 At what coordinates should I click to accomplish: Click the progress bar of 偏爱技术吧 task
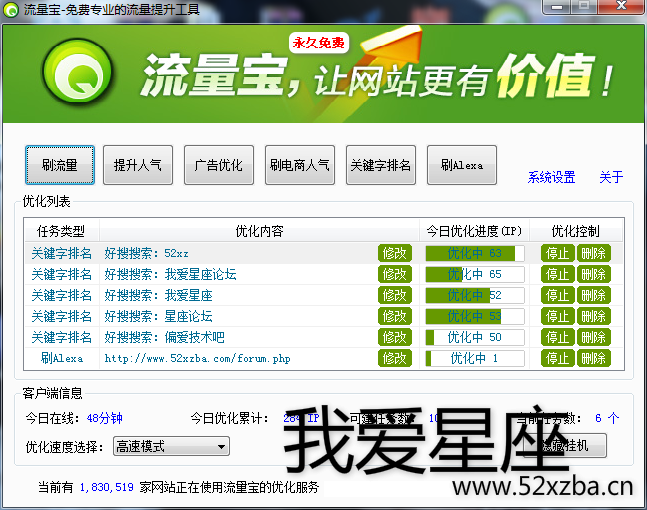tap(475, 337)
